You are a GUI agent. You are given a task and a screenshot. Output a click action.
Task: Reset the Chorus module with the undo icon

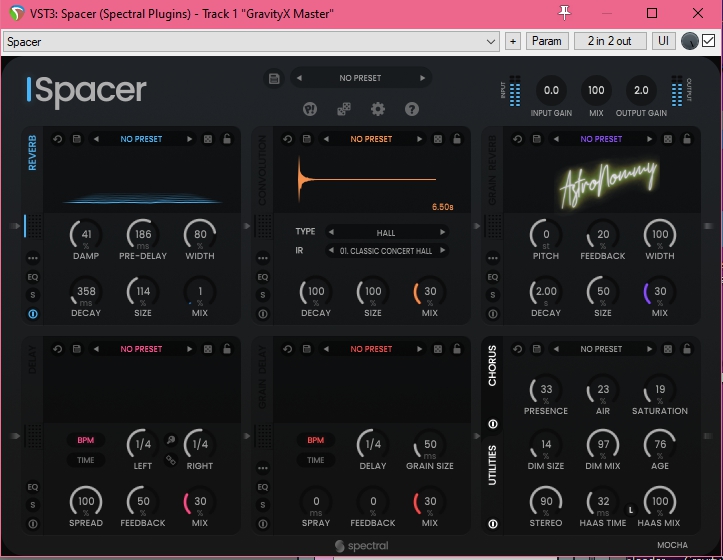click(x=517, y=349)
